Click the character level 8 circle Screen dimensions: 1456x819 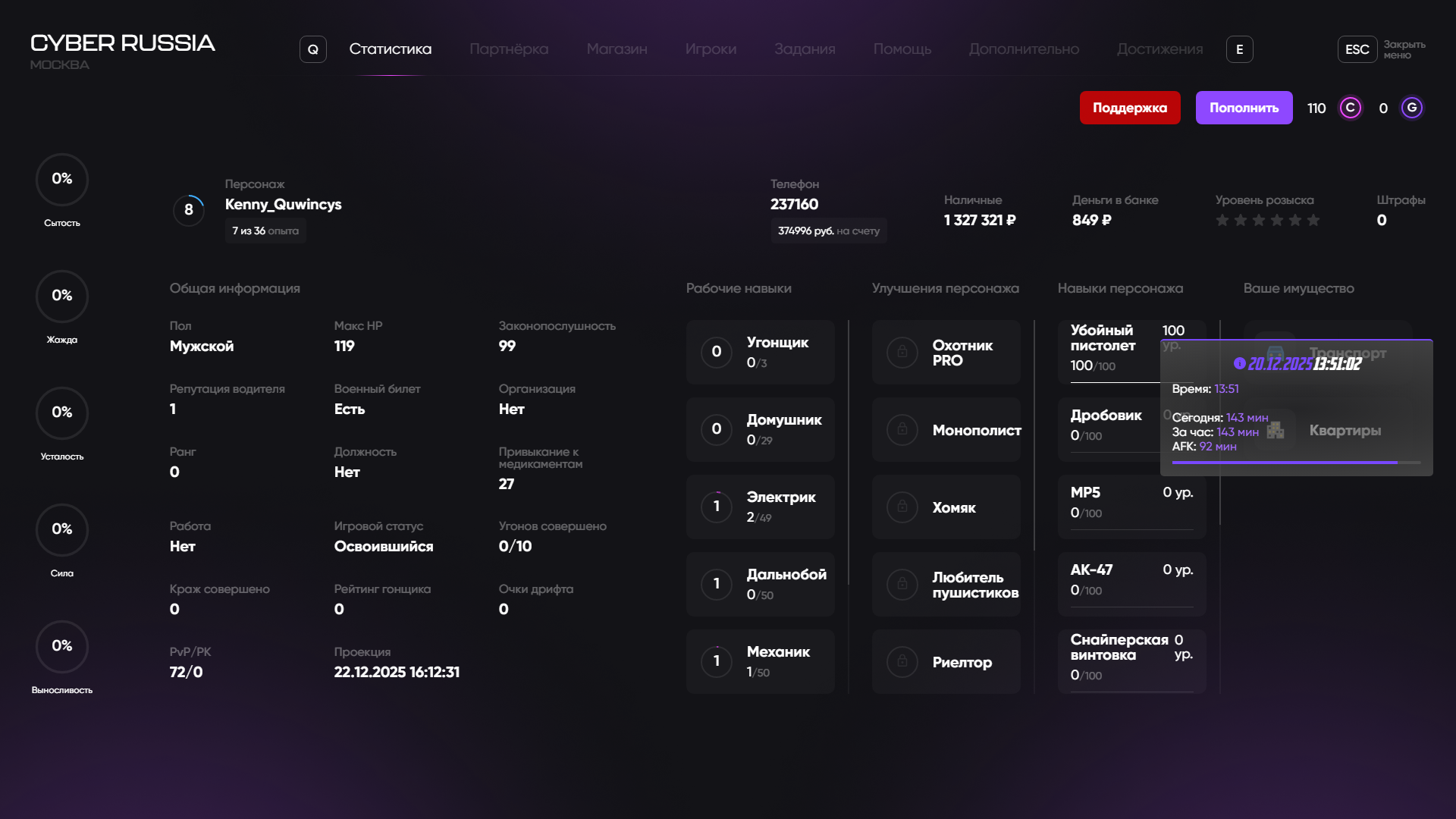189,210
